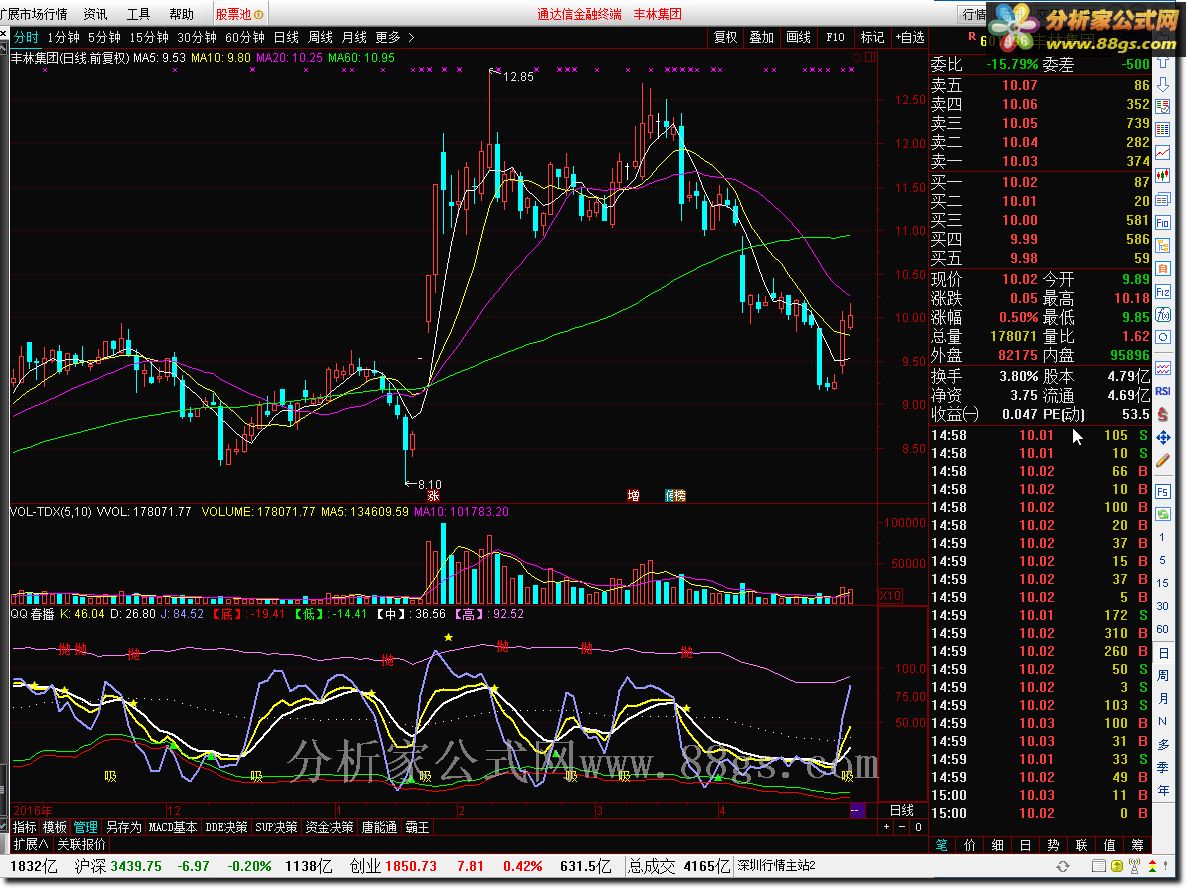The height and width of the screenshot is (889, 1188).
Task: Click the status bar traffic light icon
Action: (1152, 866)
